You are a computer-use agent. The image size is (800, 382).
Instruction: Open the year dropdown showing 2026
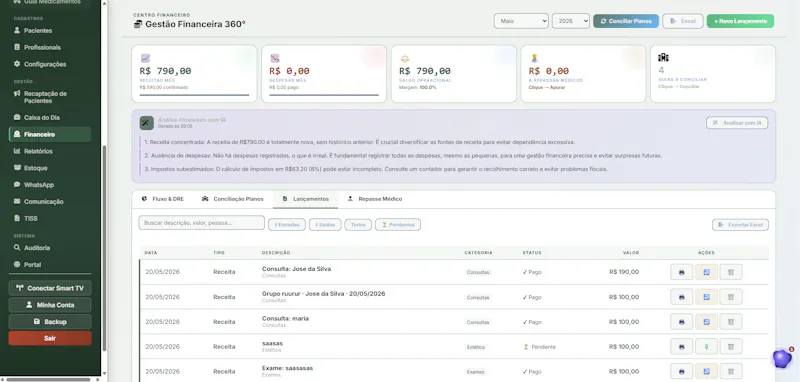(570, 21)
